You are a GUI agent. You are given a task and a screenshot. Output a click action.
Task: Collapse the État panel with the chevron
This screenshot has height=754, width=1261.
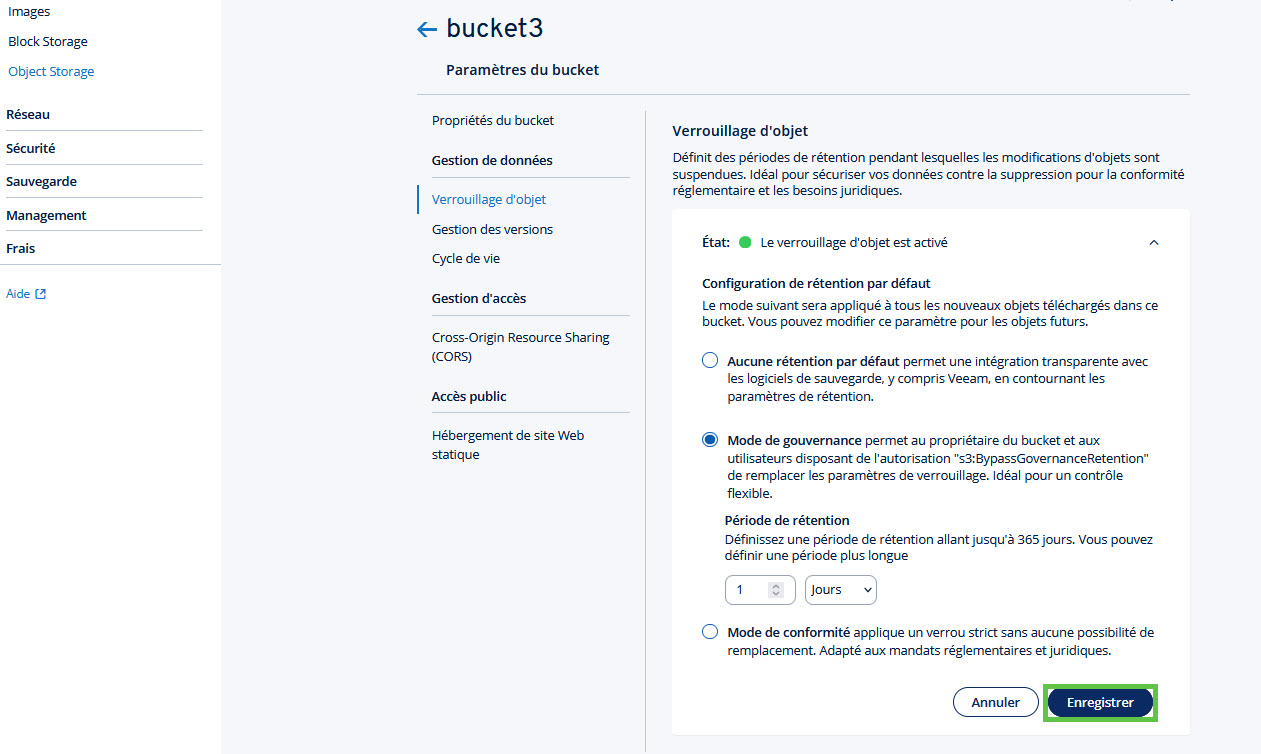[1154, 242]
